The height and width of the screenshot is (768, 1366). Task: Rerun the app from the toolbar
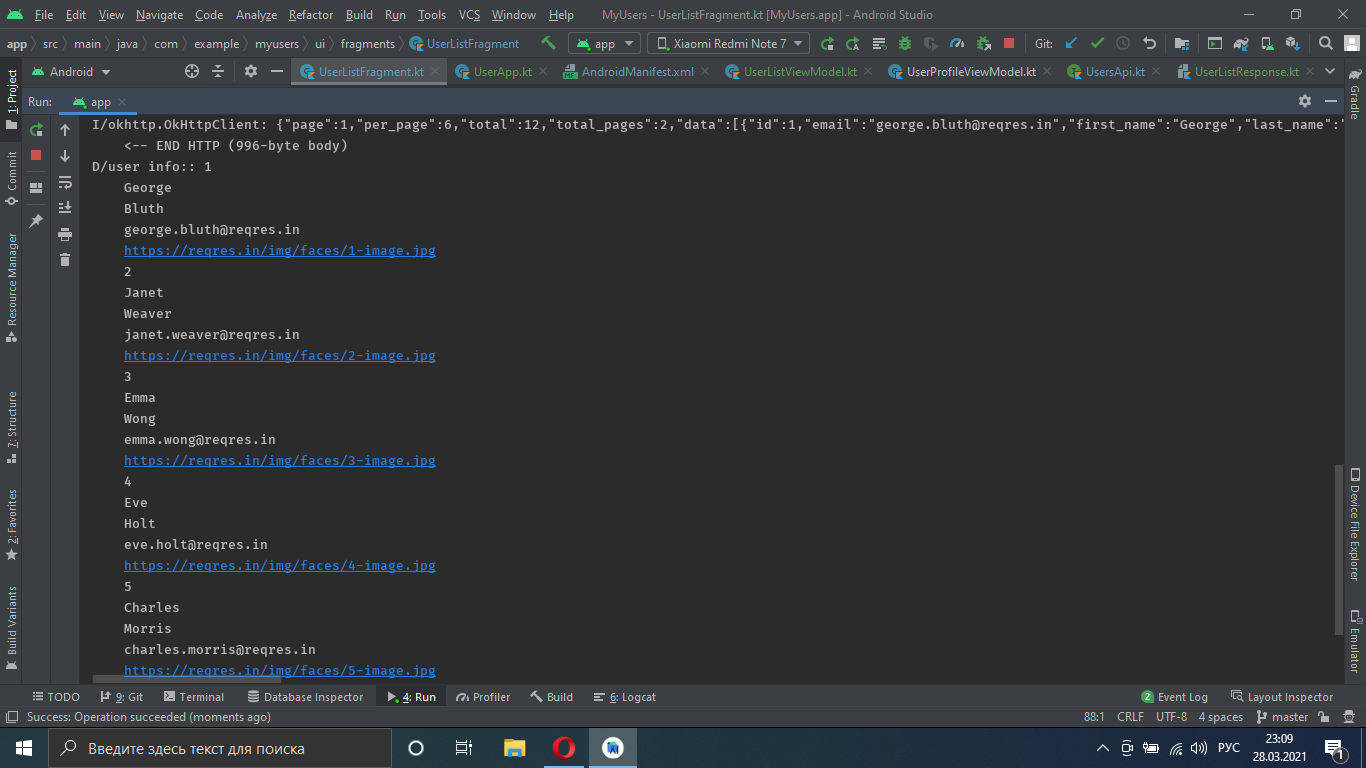pos(827,43)
